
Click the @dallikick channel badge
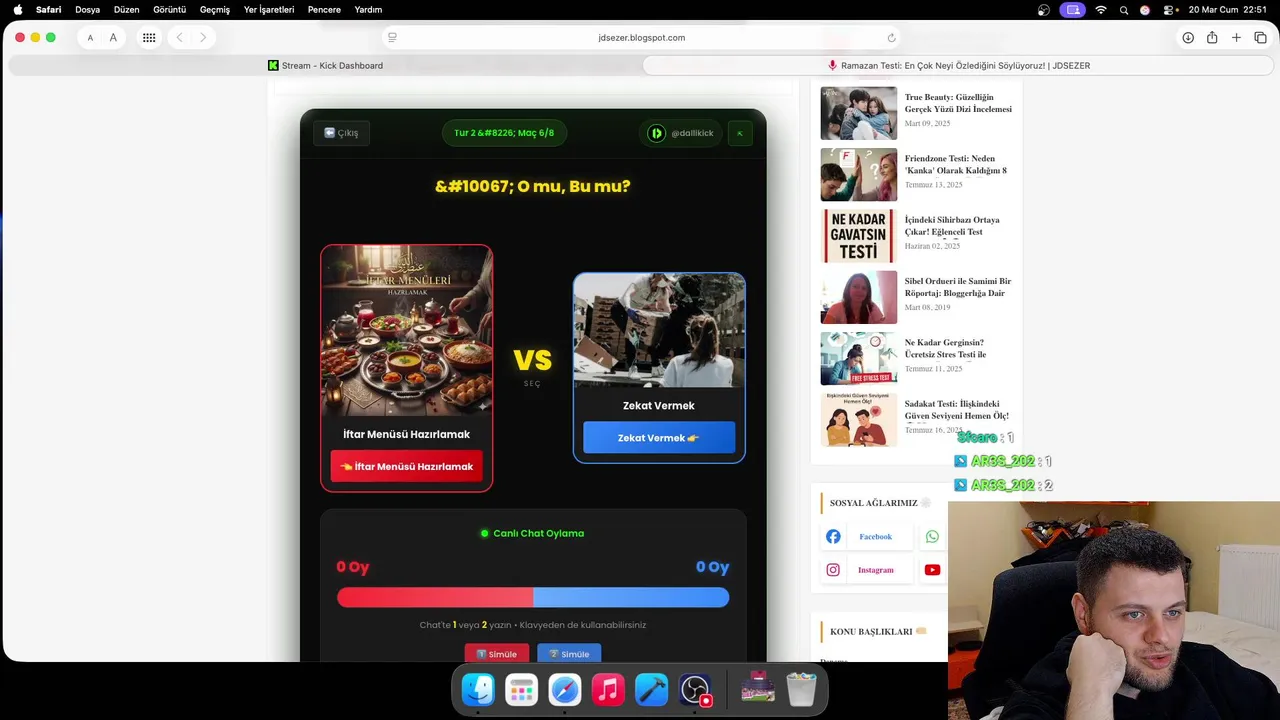(x=680, y=133)
